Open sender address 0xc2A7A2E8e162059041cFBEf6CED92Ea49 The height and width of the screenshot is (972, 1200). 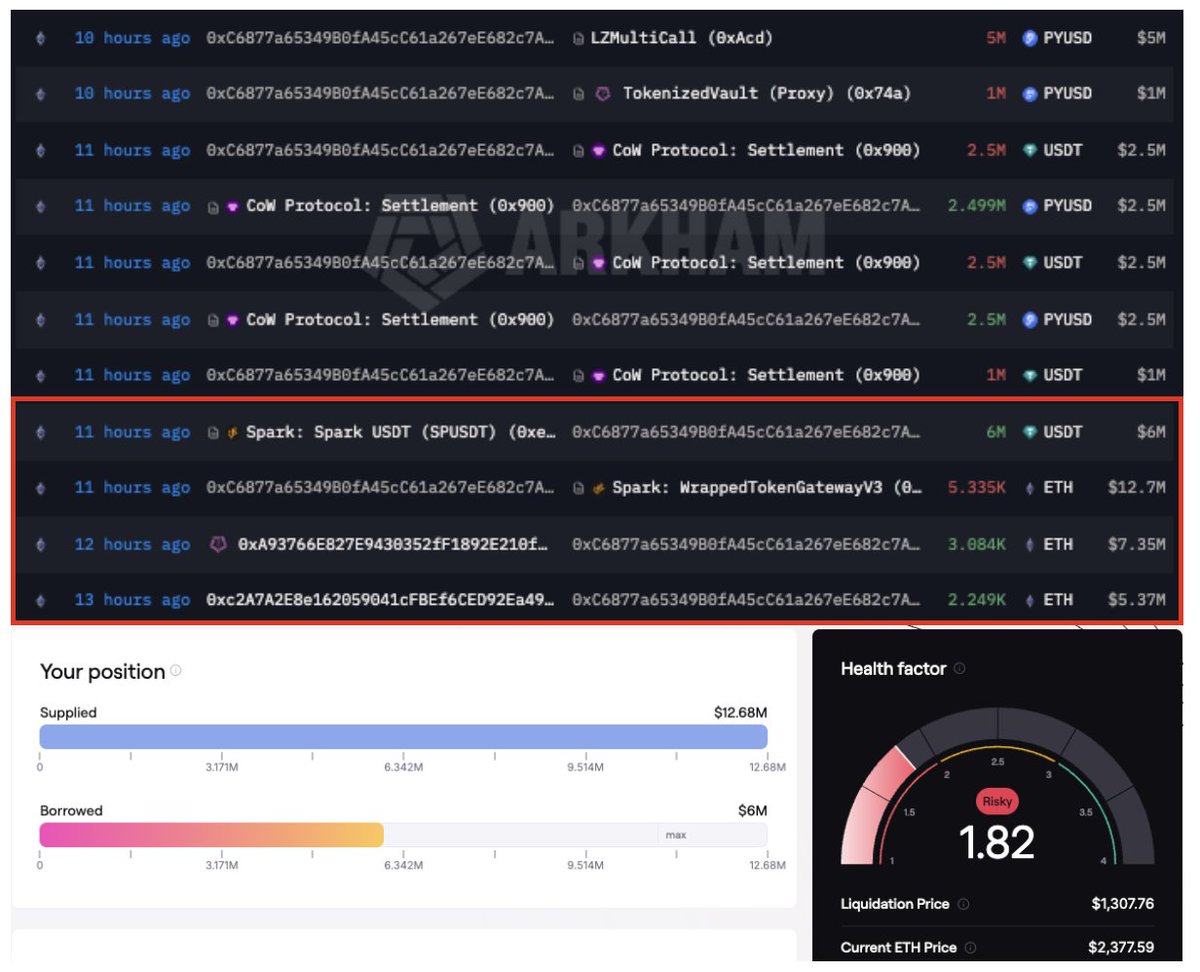point(380,600)
